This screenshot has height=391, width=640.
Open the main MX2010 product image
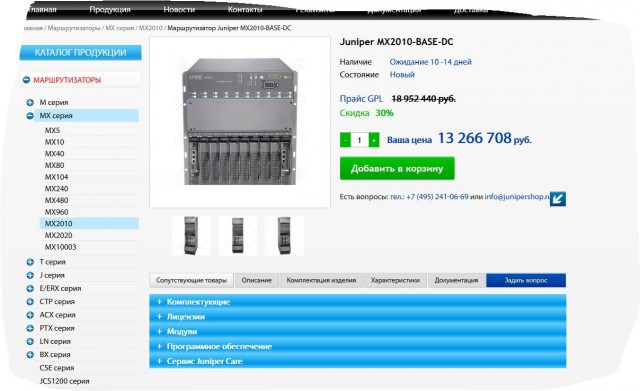point(240,122)
